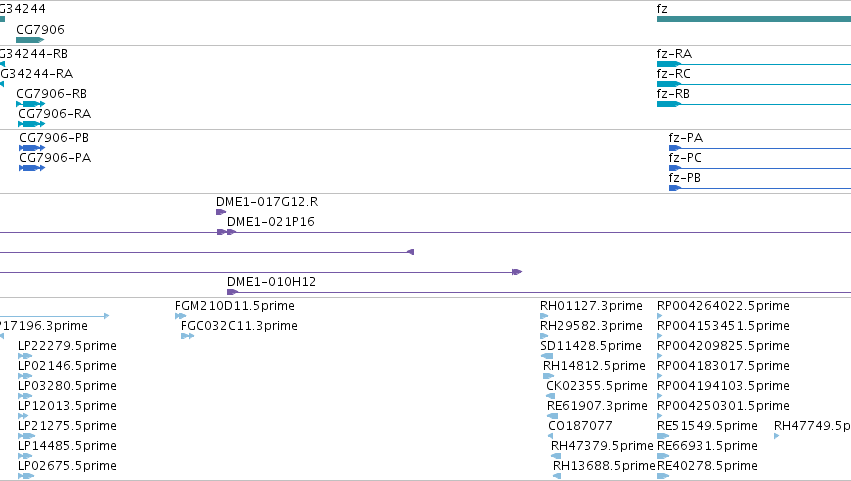Select the LP03280.5prime EST
851x481 pixels.
[25, 396]
